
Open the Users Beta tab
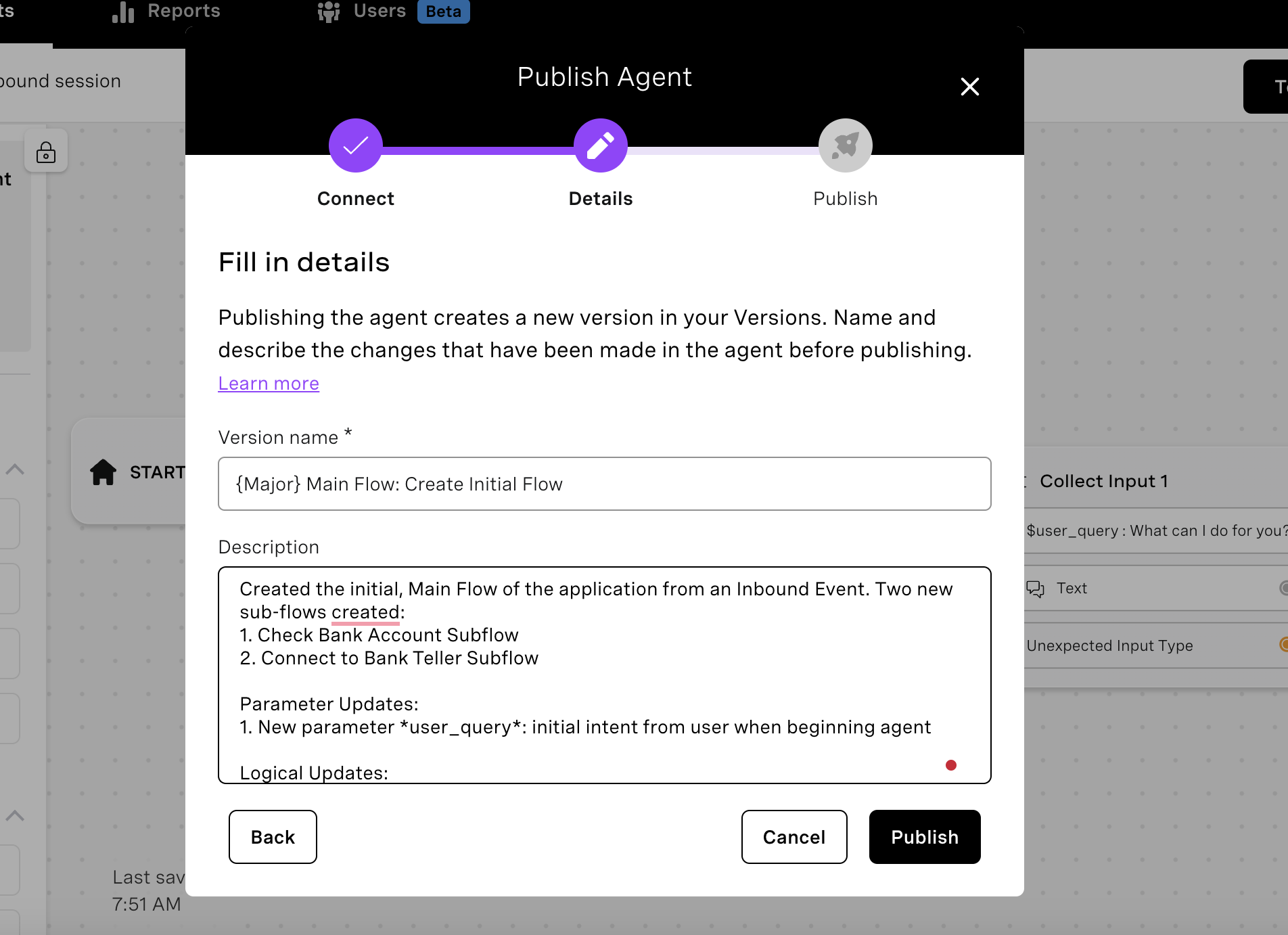click(x=393, y=11)
